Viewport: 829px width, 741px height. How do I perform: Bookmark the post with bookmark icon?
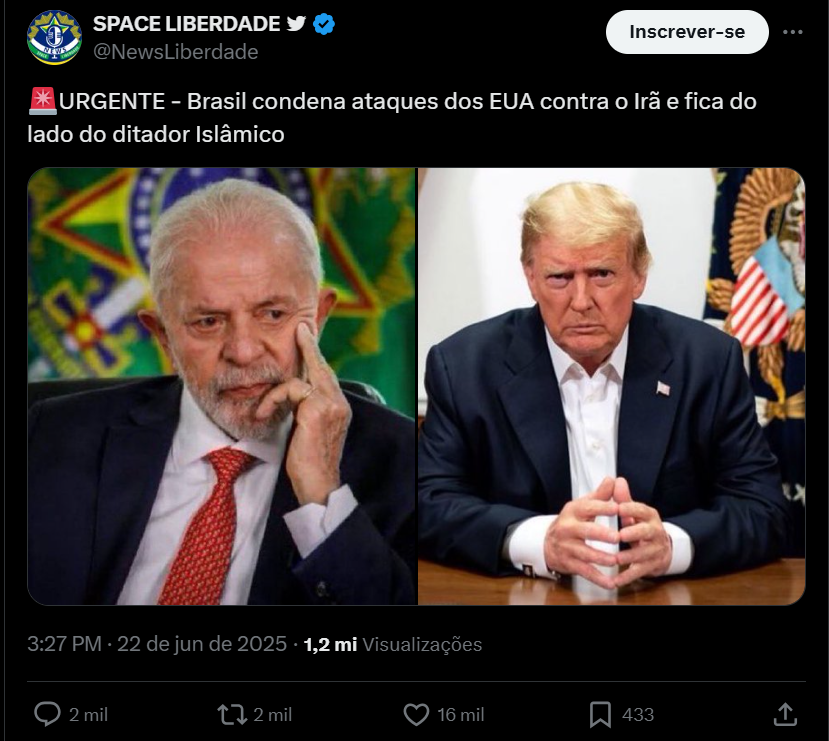[600, 715]
